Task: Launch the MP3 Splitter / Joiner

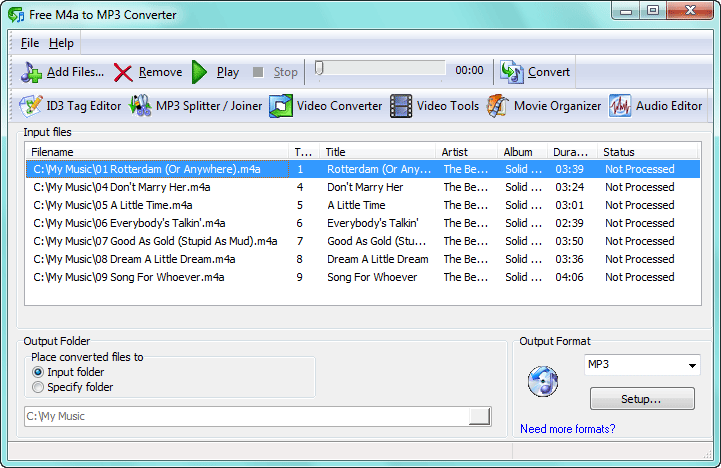Action: (195, 106)
